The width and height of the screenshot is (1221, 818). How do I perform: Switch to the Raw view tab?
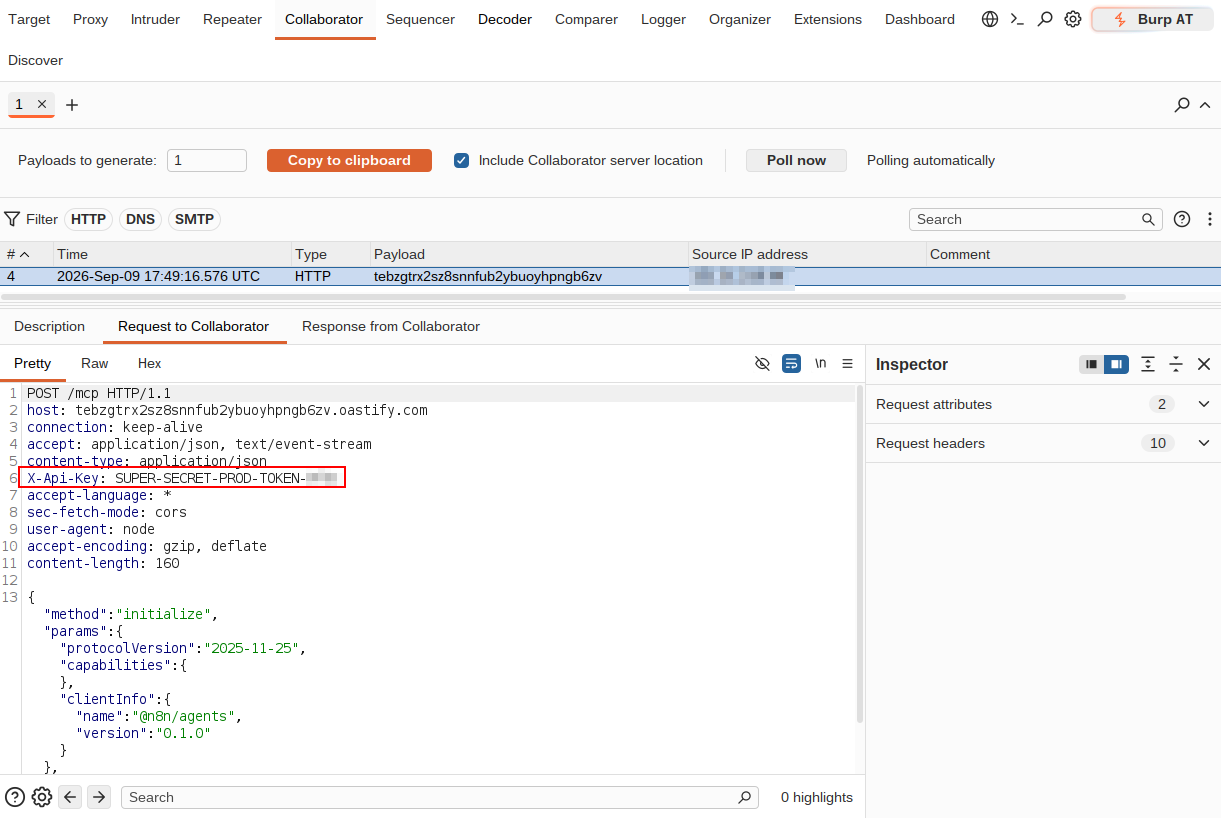95,363
